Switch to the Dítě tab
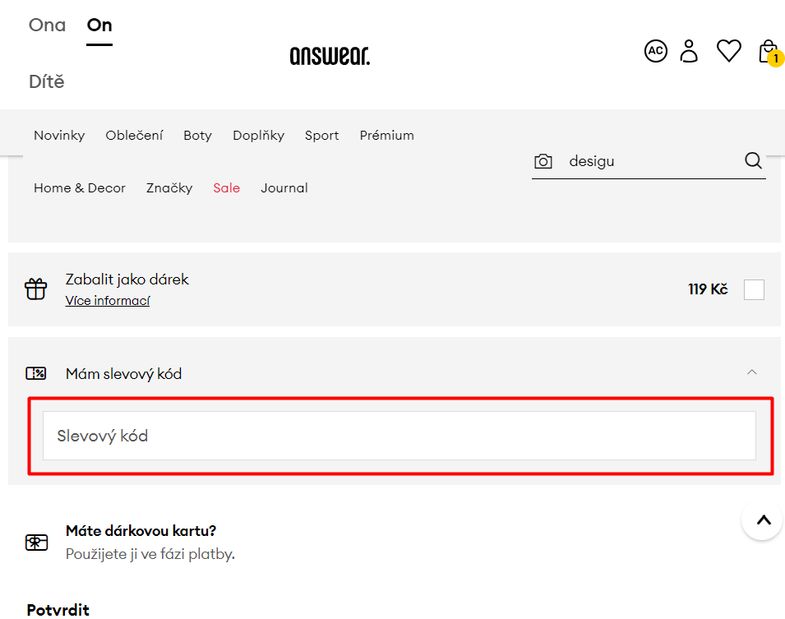 click(x=47, y=82)
